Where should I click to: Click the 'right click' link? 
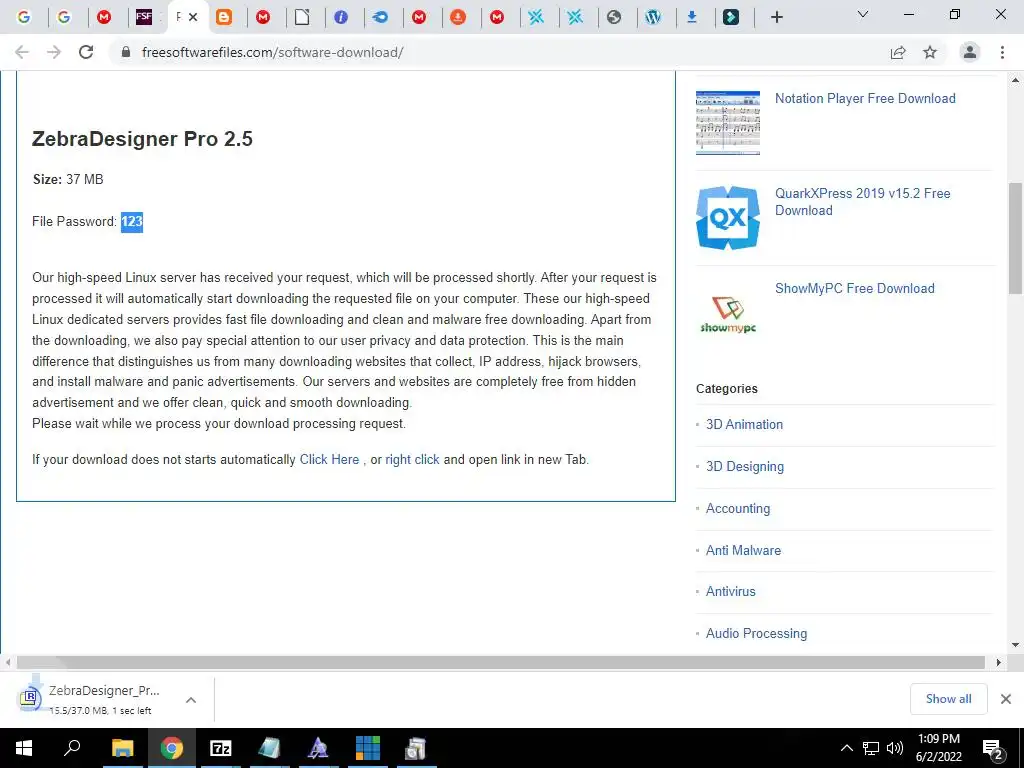[412, 459]
